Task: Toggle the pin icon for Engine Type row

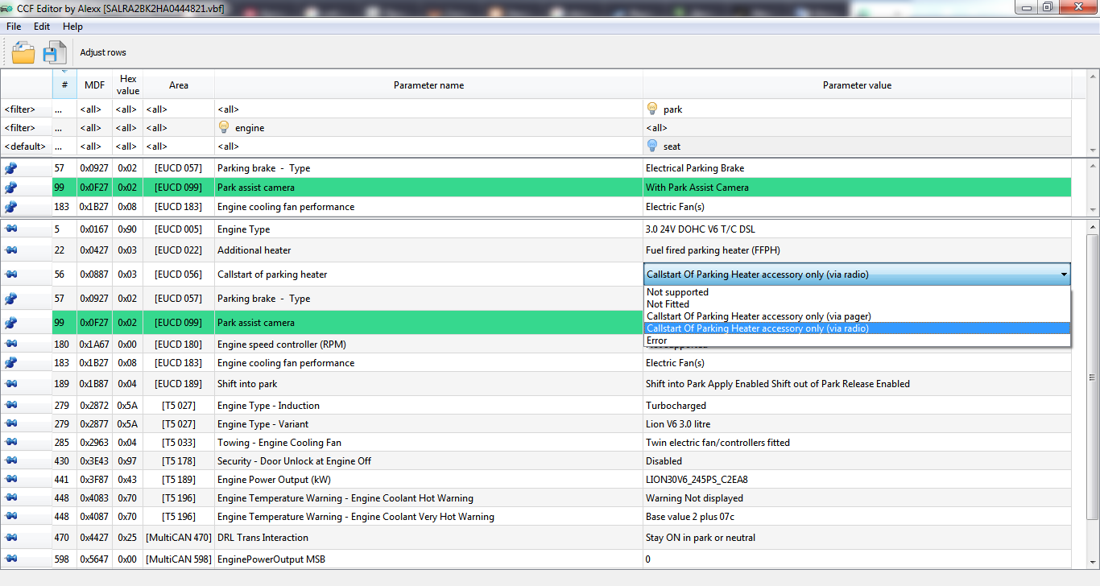Action: pyautogui.click(x=11, y=229)
